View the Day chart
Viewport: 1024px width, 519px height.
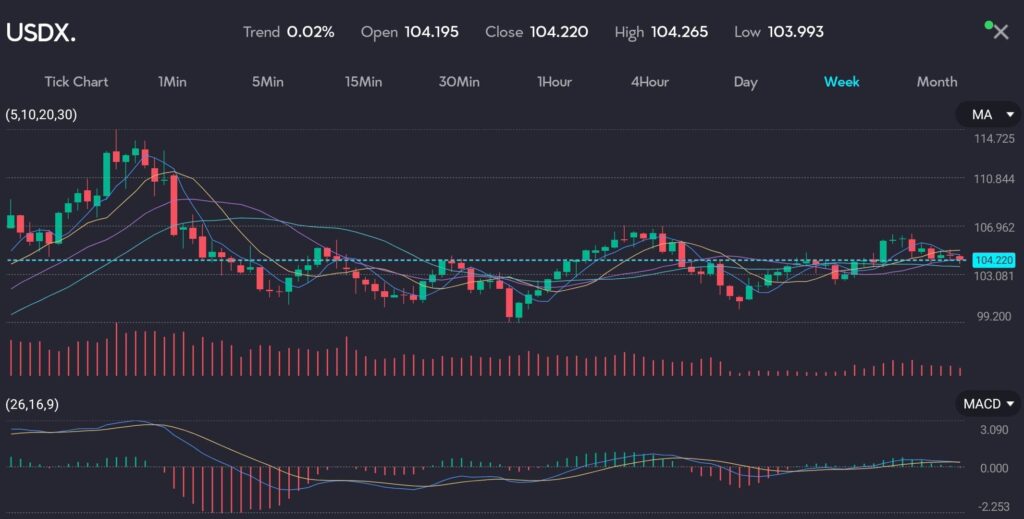point(745,82)
